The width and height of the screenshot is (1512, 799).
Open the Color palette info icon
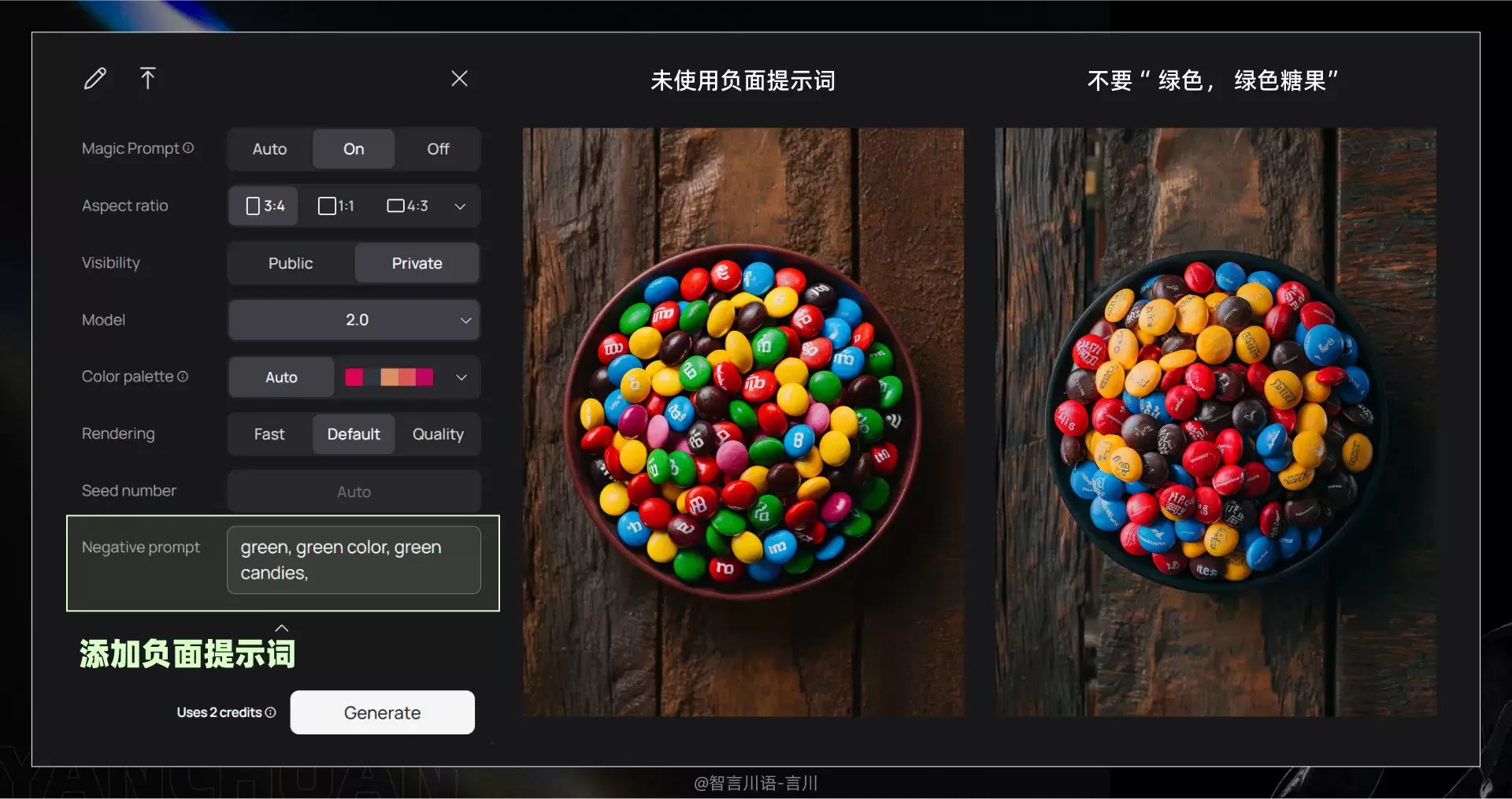pyautogui.click(x=183, y=377)
